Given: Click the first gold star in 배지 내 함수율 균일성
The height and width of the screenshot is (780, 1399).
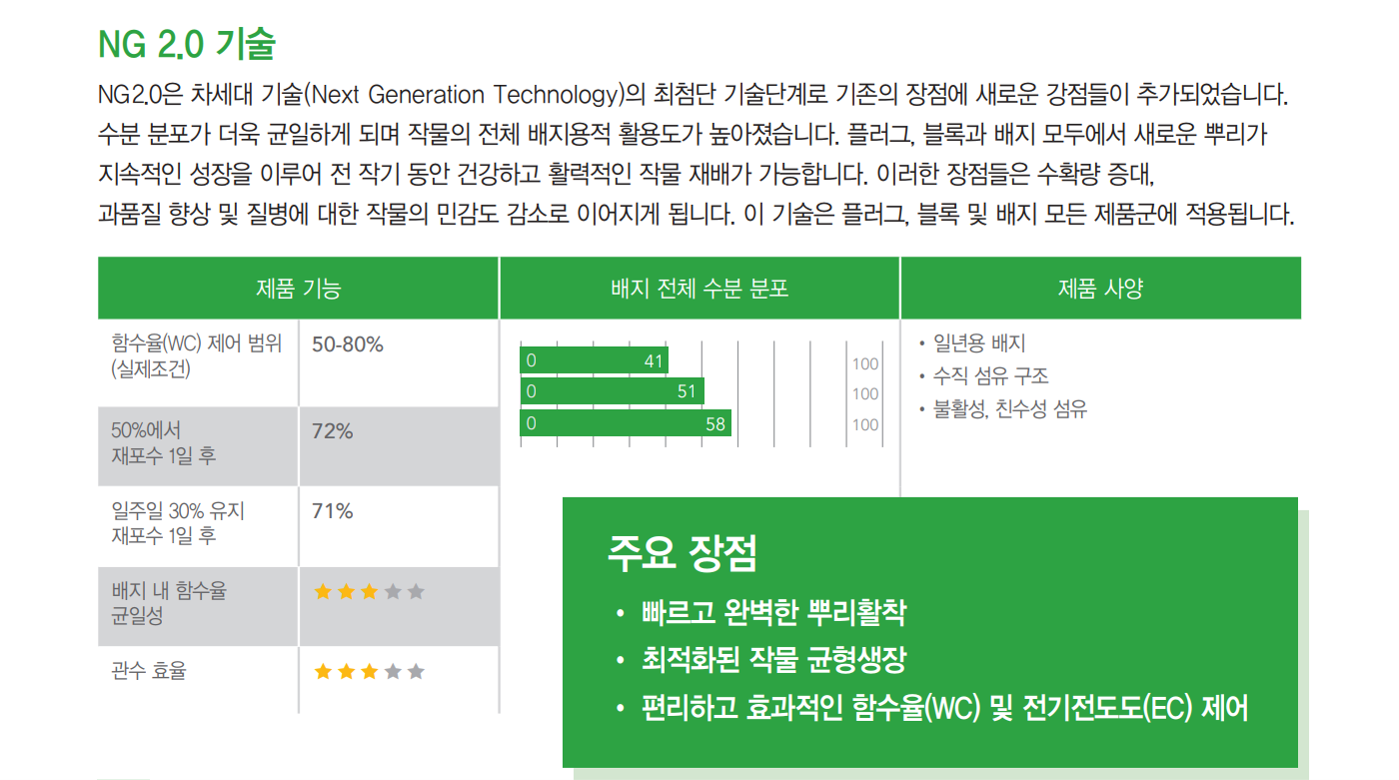Looking at the screenshot, I should point(322,592).
